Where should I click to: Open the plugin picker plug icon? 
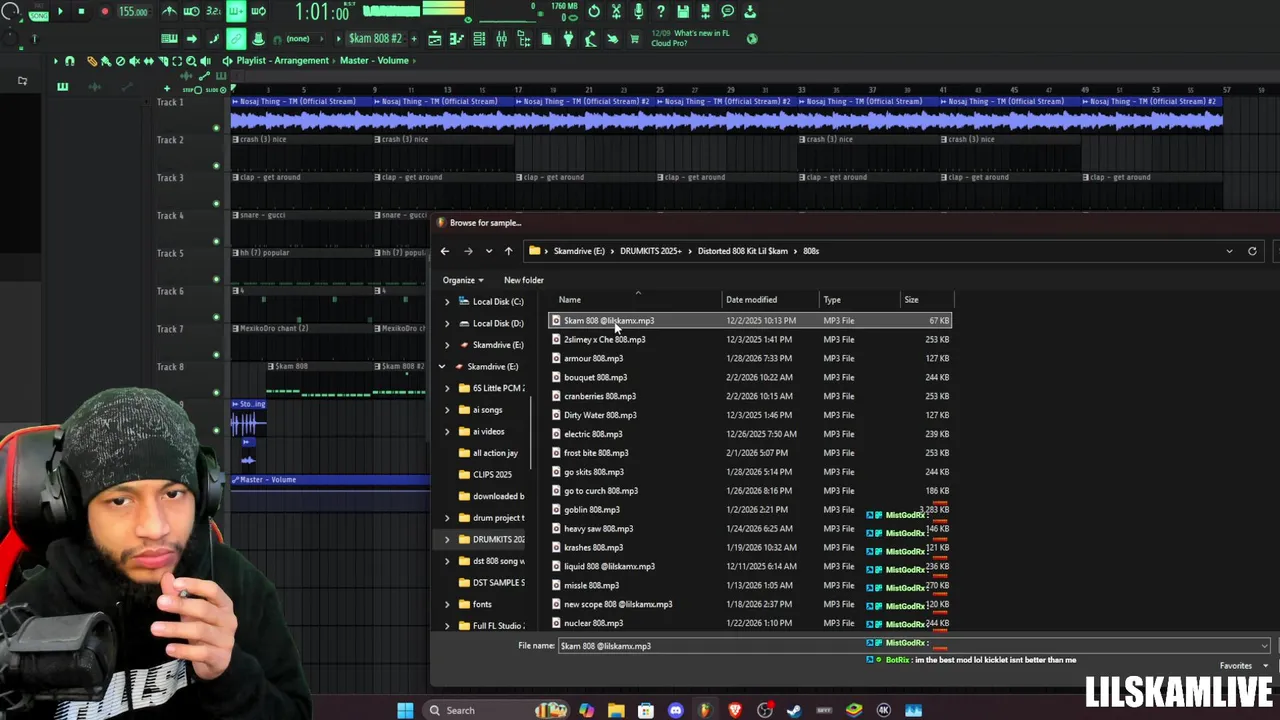tap(567, 39)
